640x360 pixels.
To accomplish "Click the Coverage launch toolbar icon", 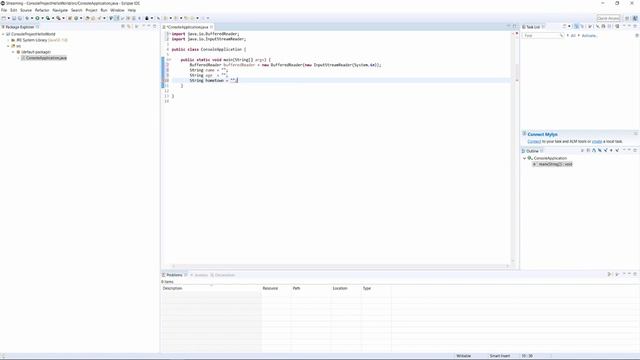I will pyautogui.click(x=48, y=18).
